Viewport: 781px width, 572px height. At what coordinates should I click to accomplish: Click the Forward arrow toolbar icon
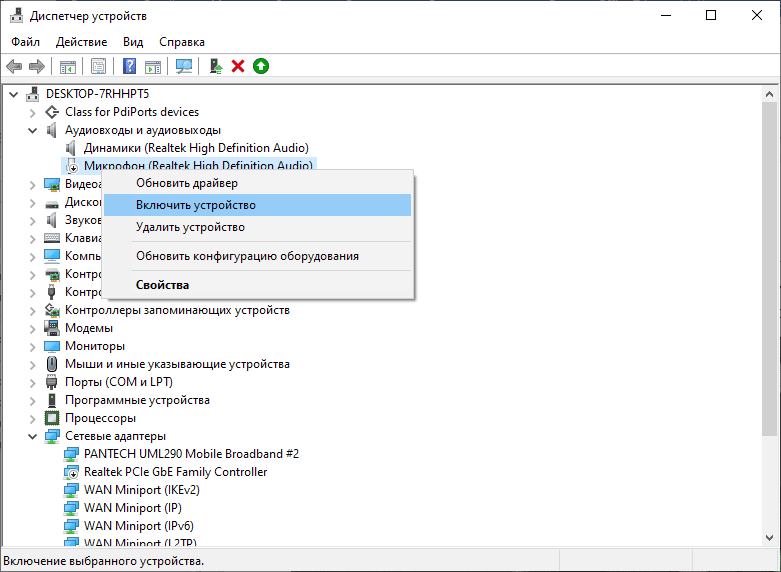coord(37,66)
